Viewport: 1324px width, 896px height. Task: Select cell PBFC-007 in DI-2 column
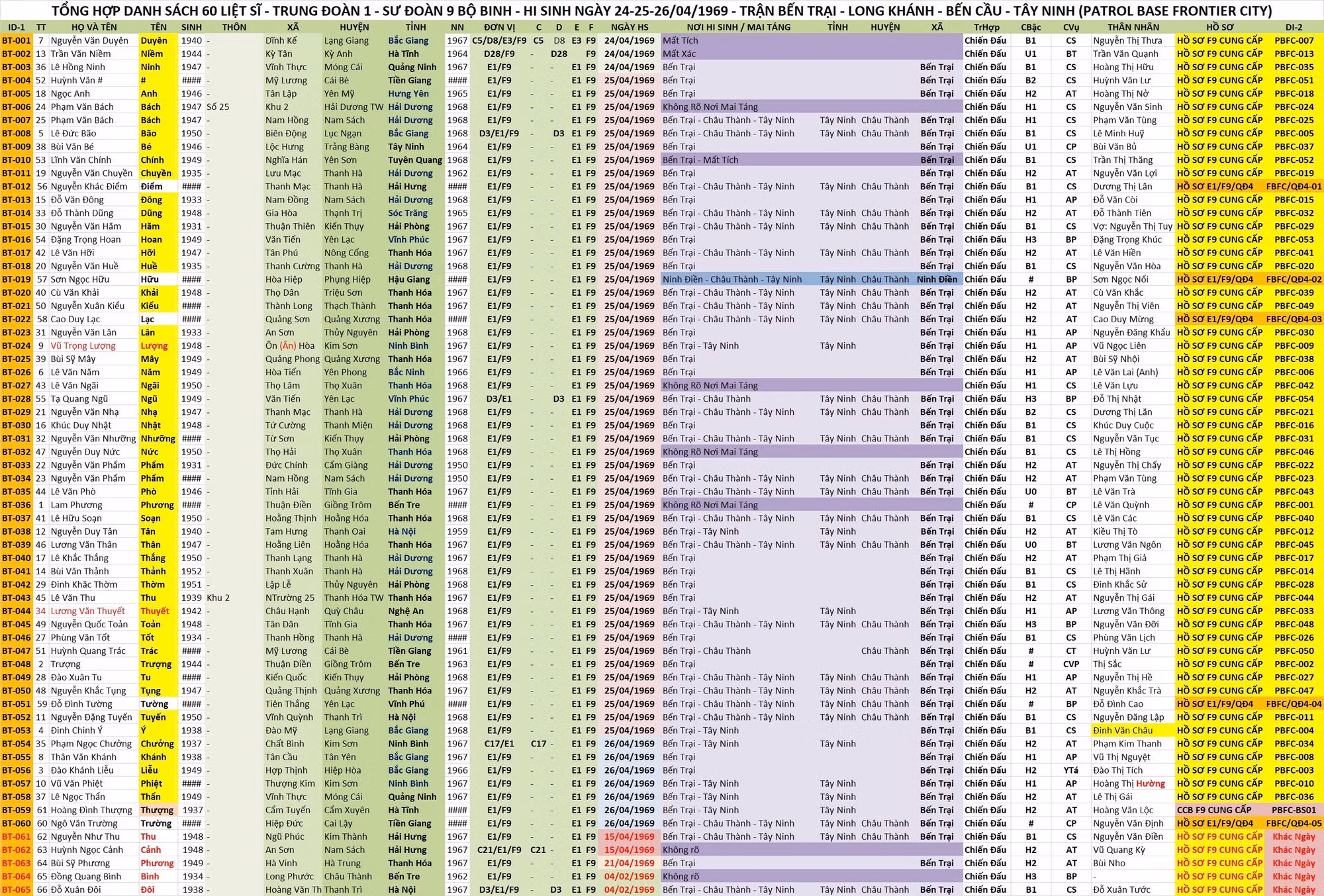[1294, 40]
